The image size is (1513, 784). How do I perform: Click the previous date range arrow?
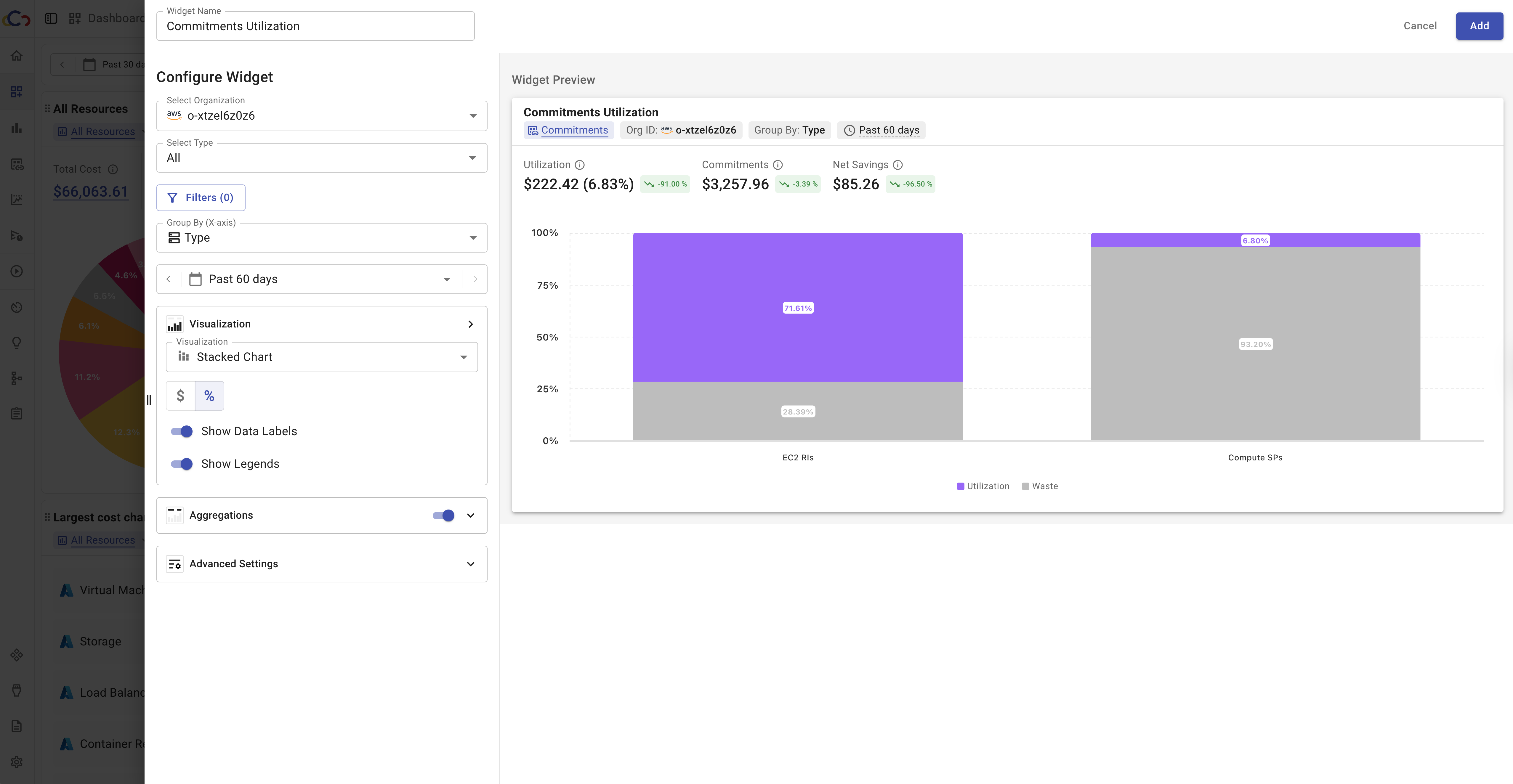[169, 279]
